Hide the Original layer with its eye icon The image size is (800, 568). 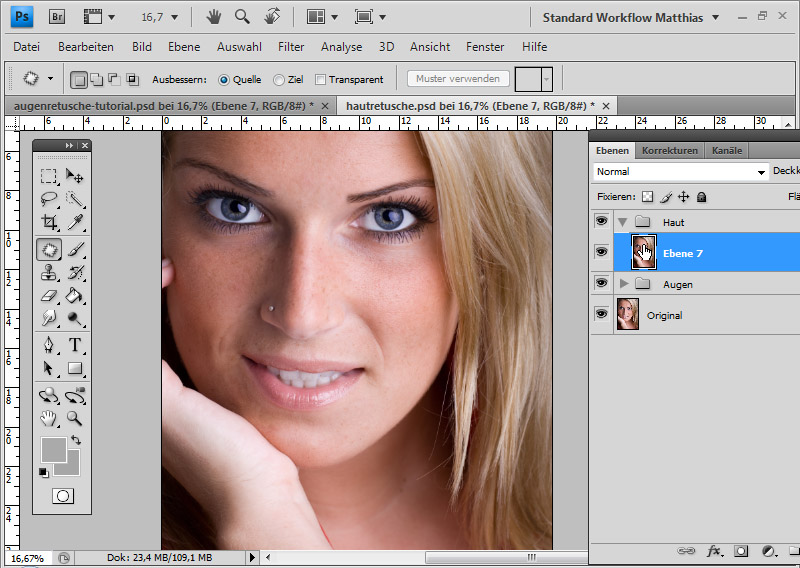pos(601,315)
